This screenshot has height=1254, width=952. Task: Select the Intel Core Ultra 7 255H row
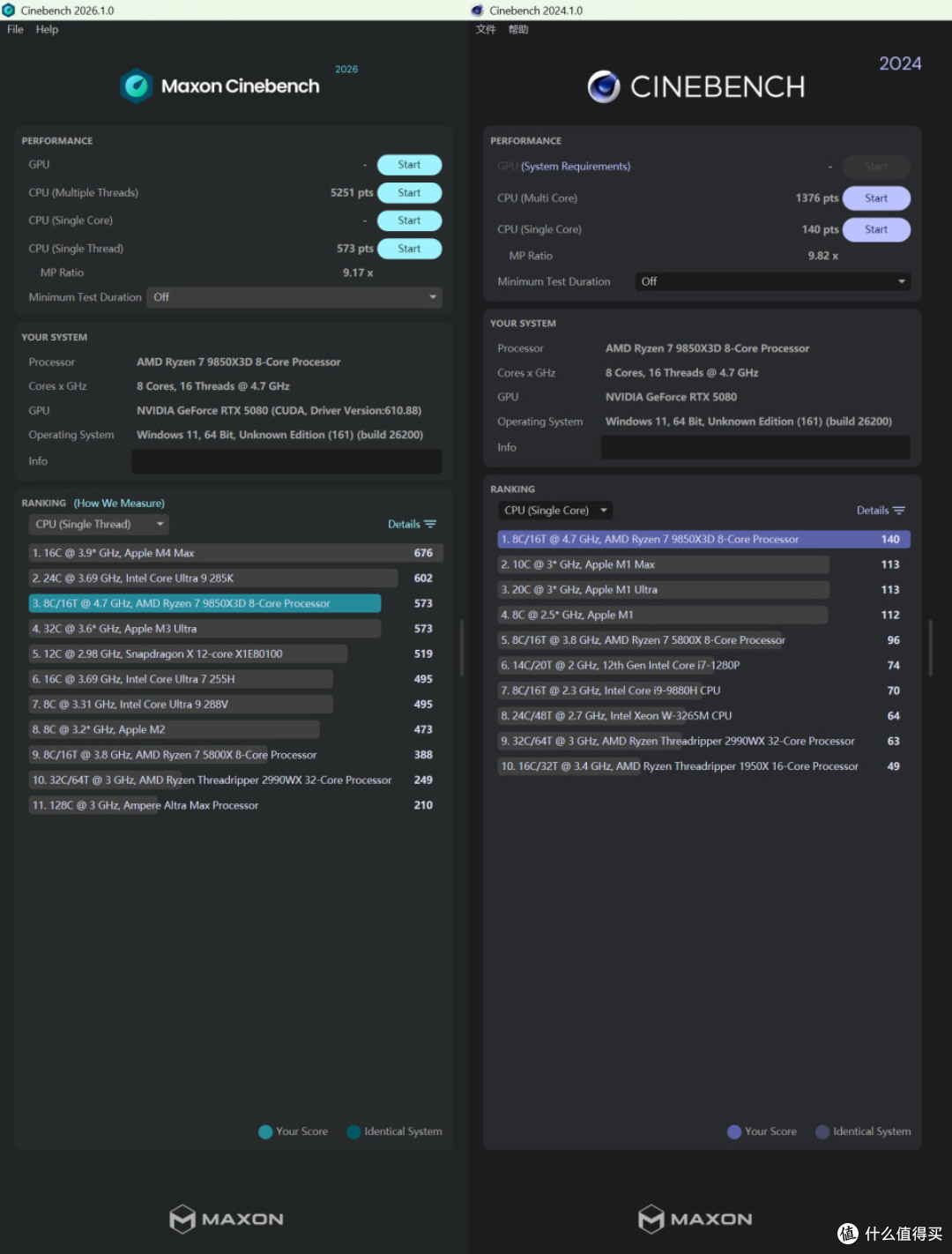point(235,679)
